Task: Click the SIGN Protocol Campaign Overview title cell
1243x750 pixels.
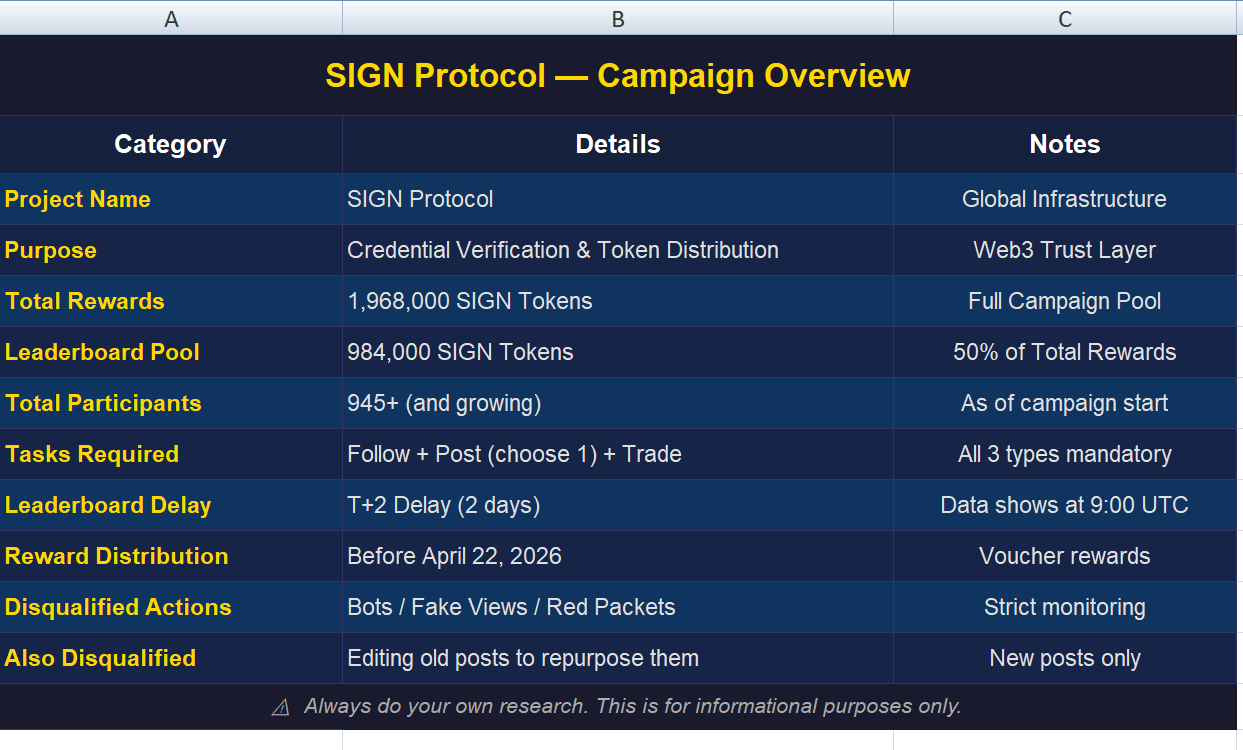Action: 618,76
